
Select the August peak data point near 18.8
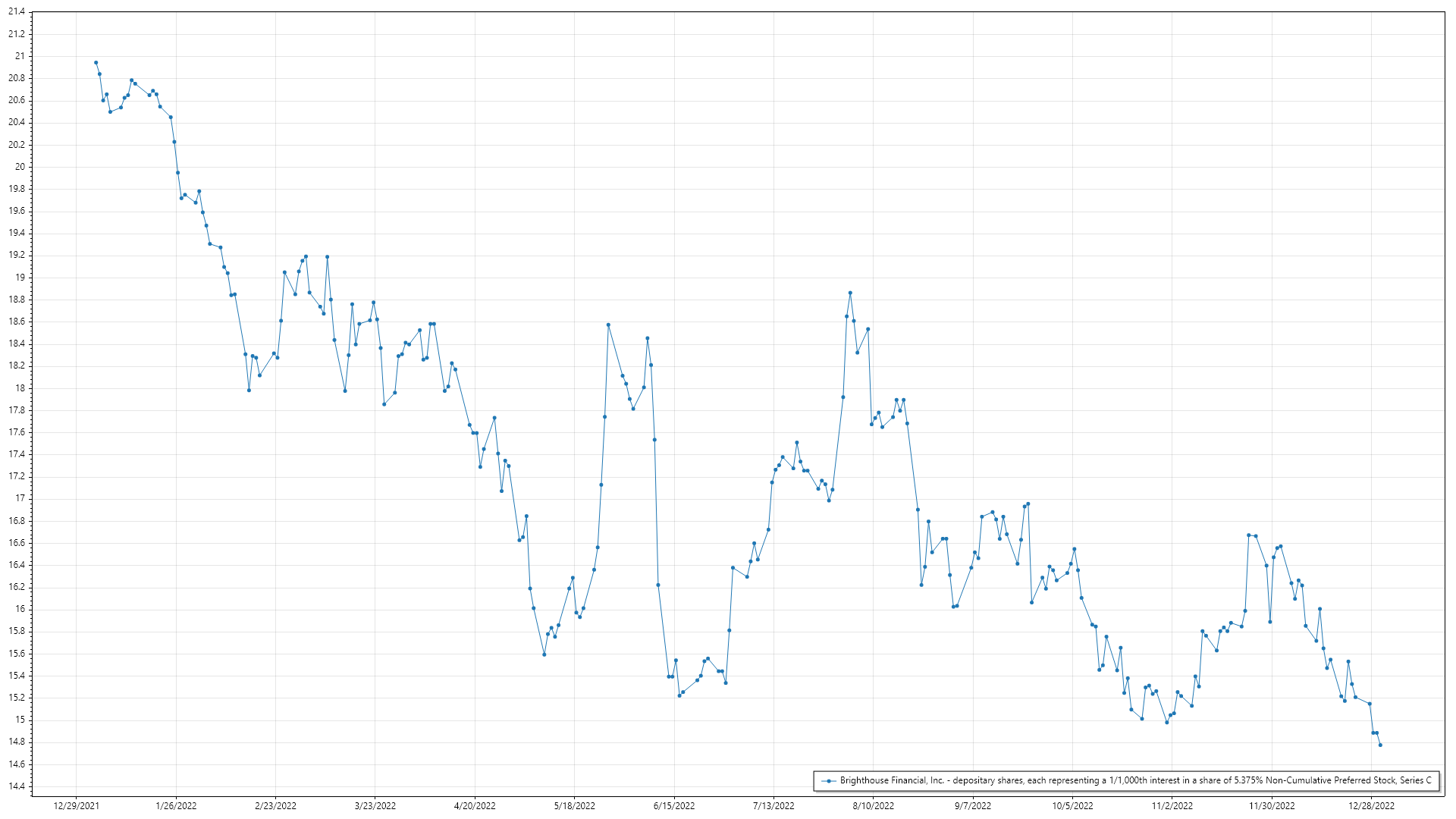click(x=850, y=293)
